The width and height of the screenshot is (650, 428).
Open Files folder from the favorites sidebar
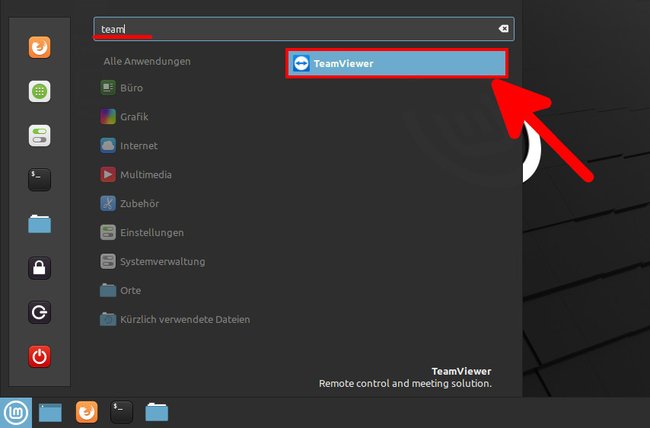tap(39, 224)
